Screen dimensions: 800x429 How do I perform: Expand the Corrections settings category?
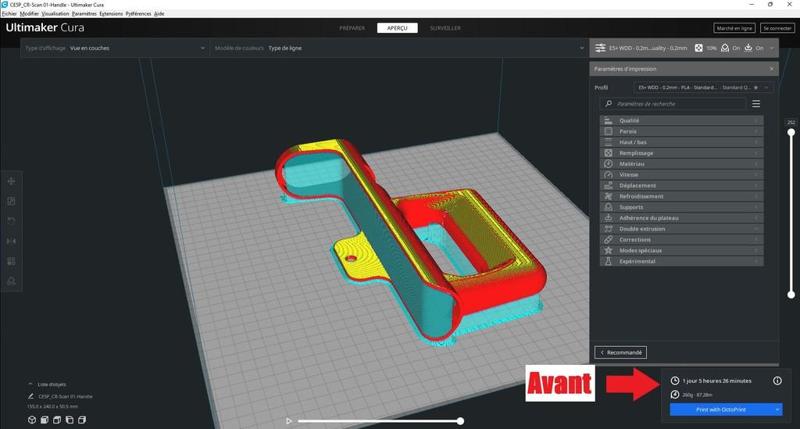click(x=682, y=239)
